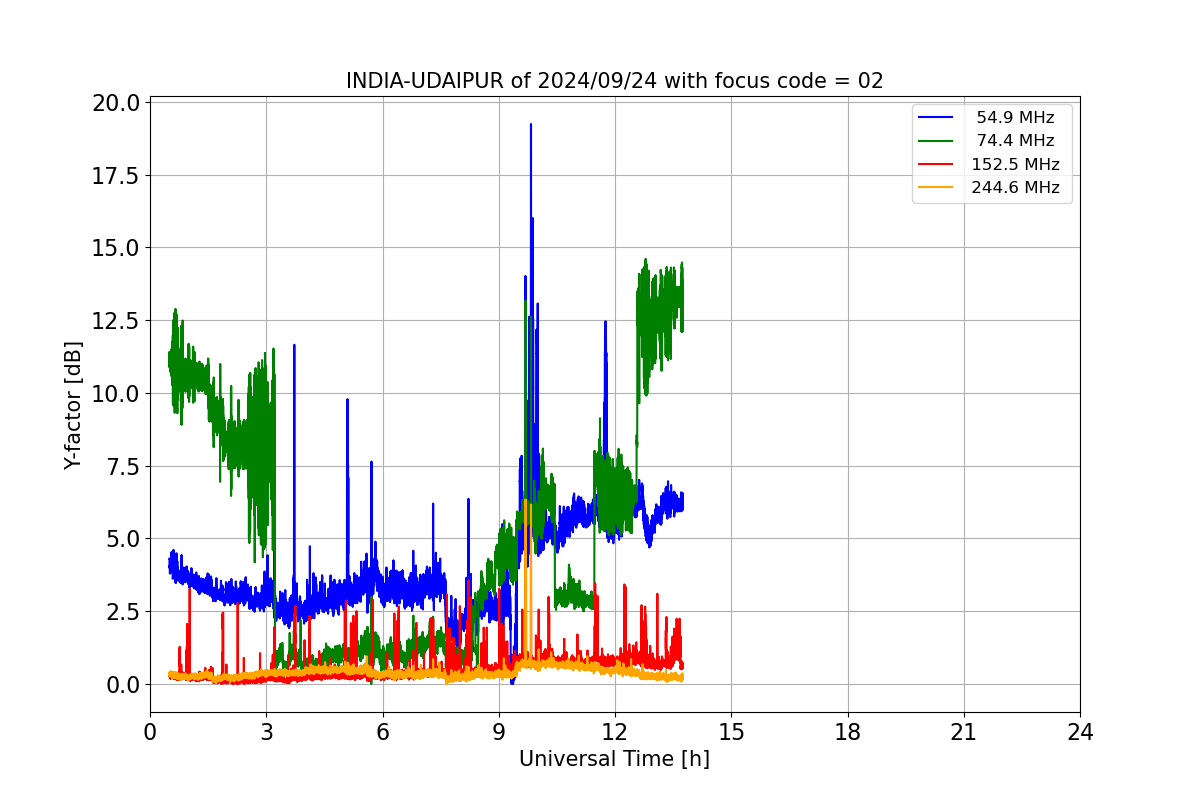This screenshot has height=800, width=1200.
Task: Click the red line sample in legend
Action: pyautogui.click(x=937, y=165)
